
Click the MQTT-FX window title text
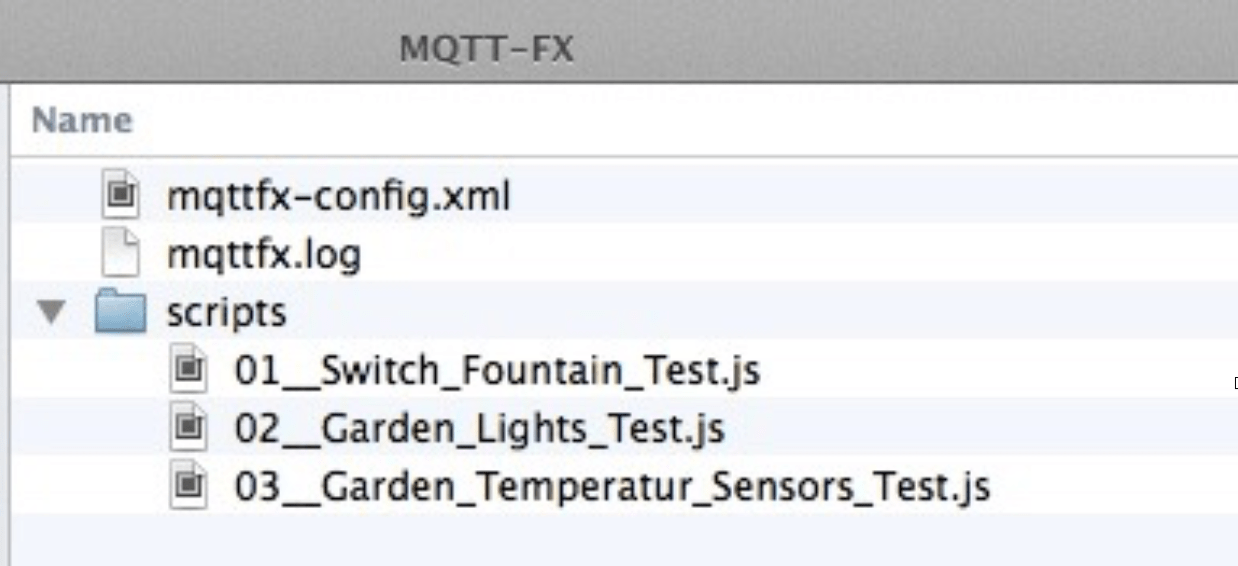click(x=486, y=48)
